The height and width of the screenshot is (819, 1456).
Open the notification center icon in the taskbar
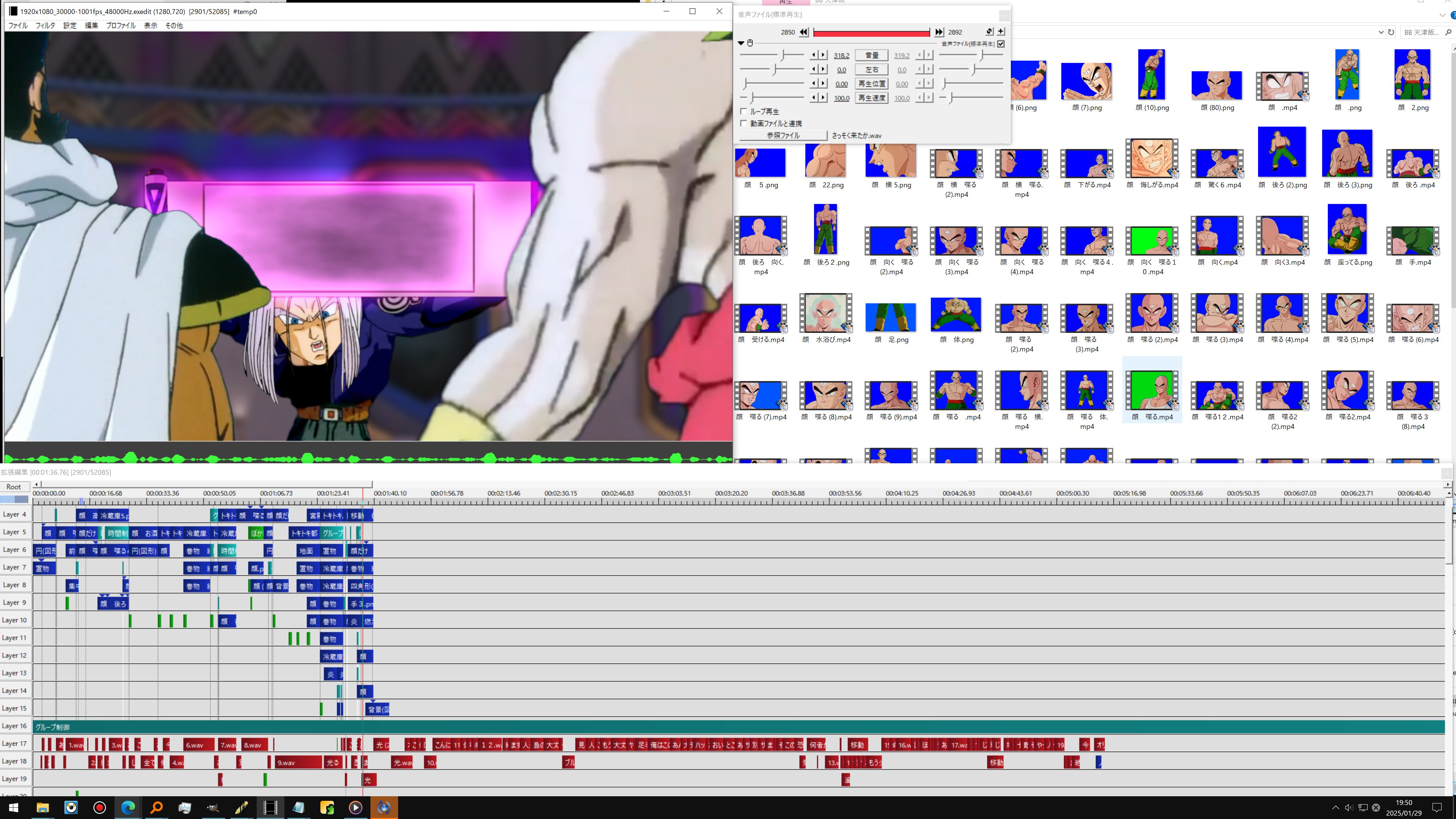[1437, 807]
